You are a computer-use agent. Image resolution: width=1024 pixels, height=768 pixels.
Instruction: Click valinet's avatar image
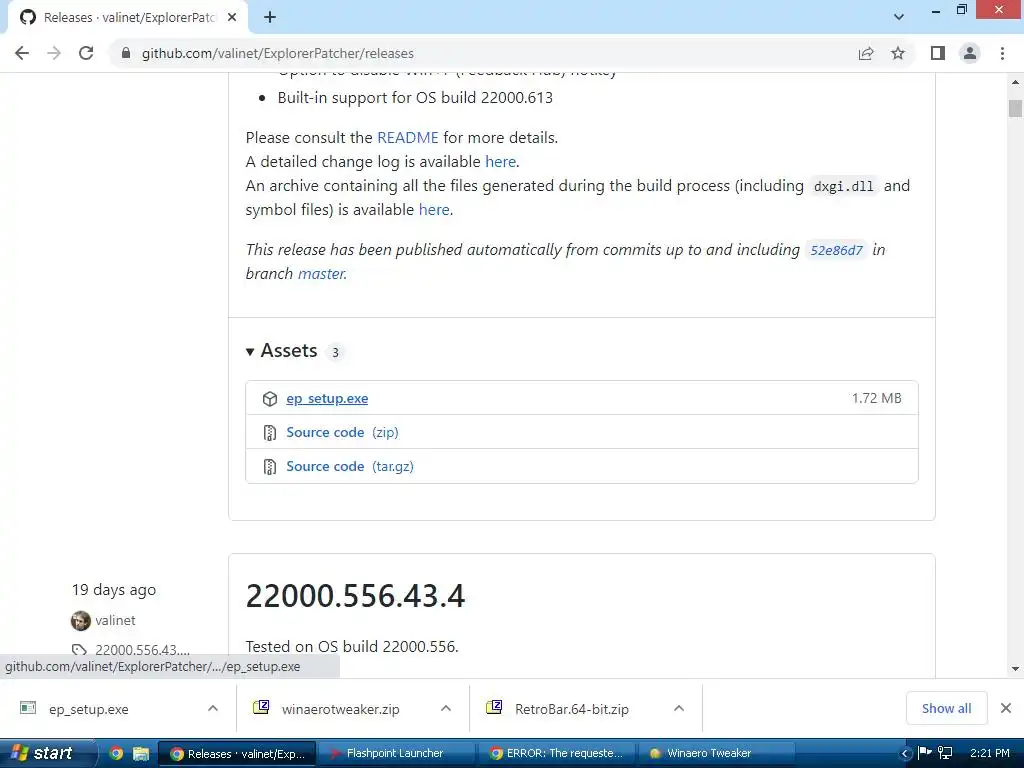(80, 620)
